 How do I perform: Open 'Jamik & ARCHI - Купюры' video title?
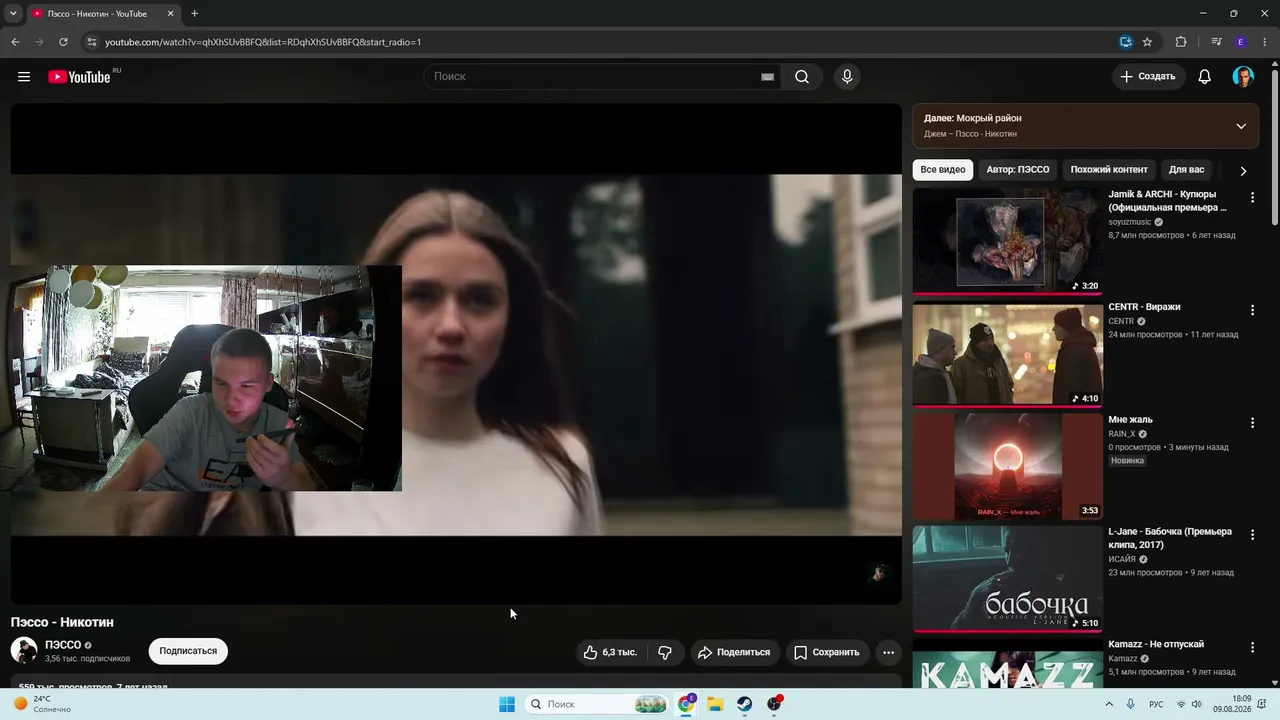pos(1168,201)
